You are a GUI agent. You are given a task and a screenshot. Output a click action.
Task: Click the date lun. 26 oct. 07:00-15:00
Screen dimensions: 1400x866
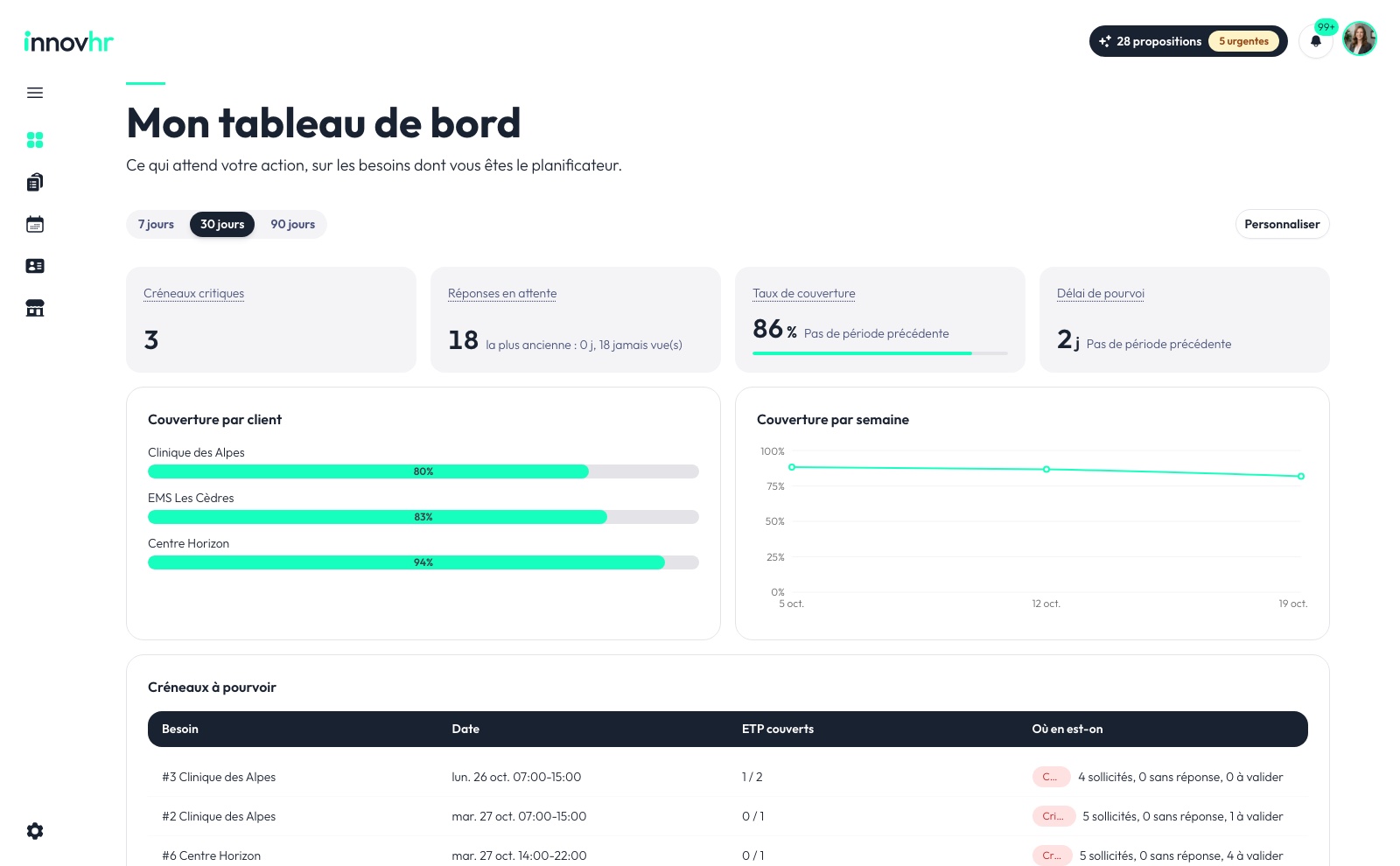516,777
